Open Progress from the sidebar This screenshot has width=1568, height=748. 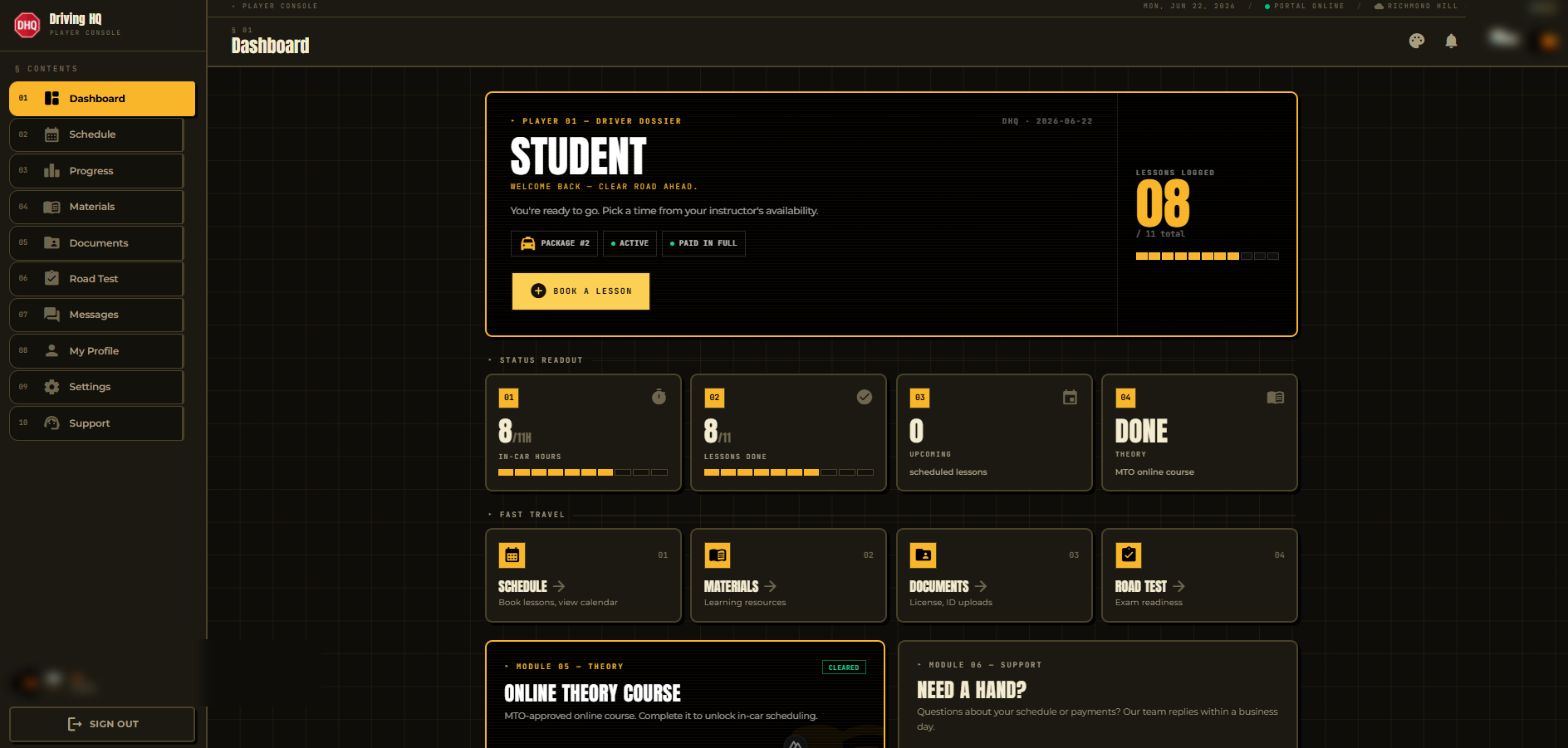96,170
